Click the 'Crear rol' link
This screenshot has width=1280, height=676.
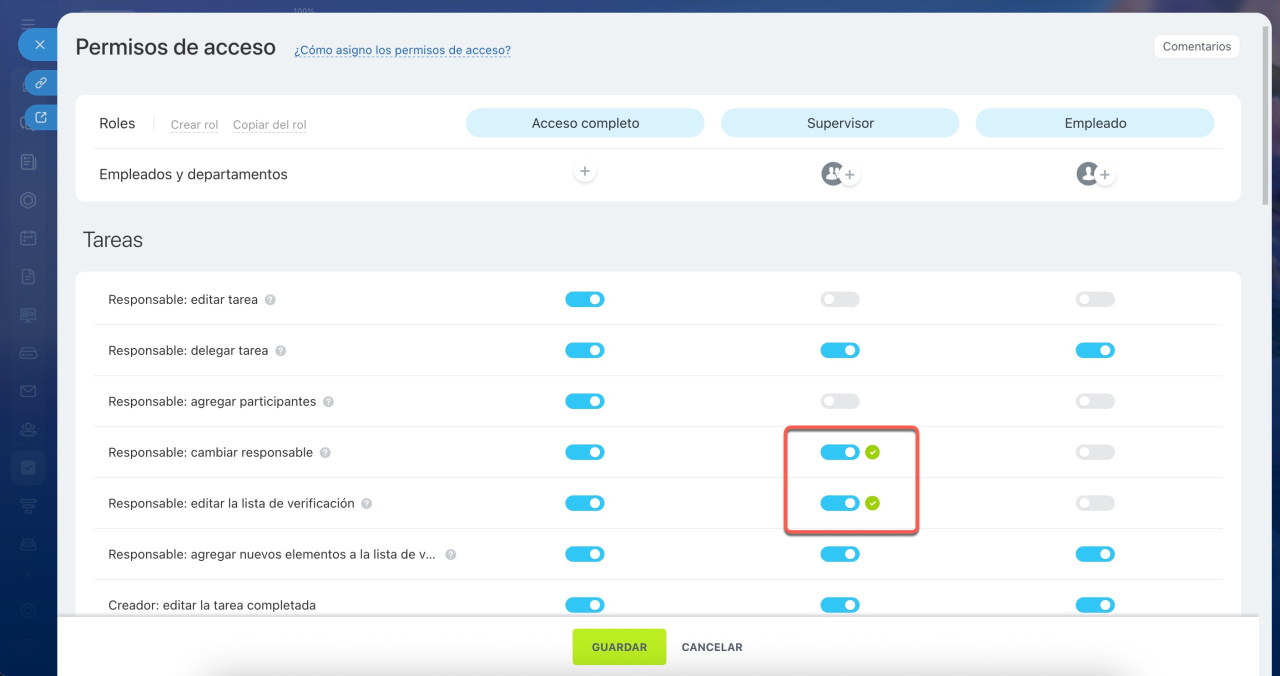tap(194, 125)
